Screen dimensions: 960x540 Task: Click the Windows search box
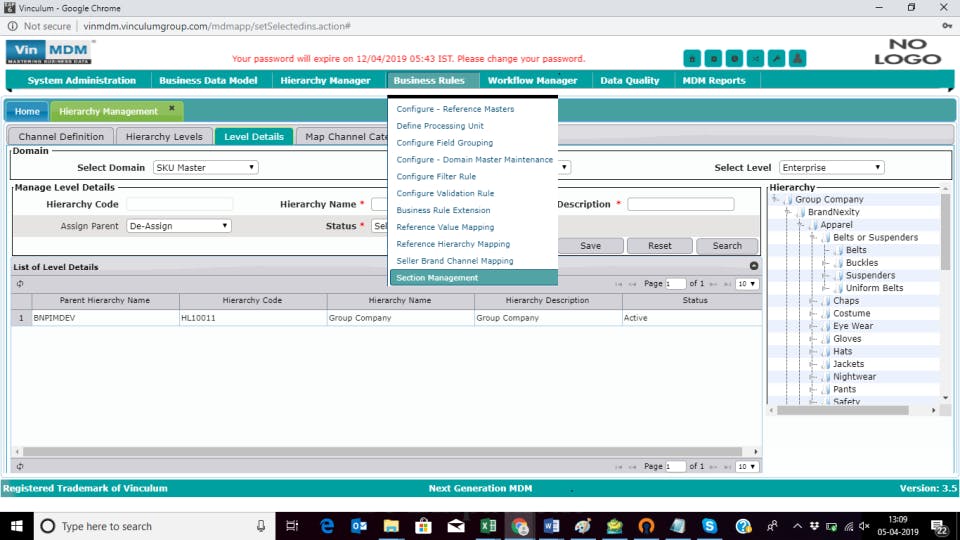pos(155,526)
